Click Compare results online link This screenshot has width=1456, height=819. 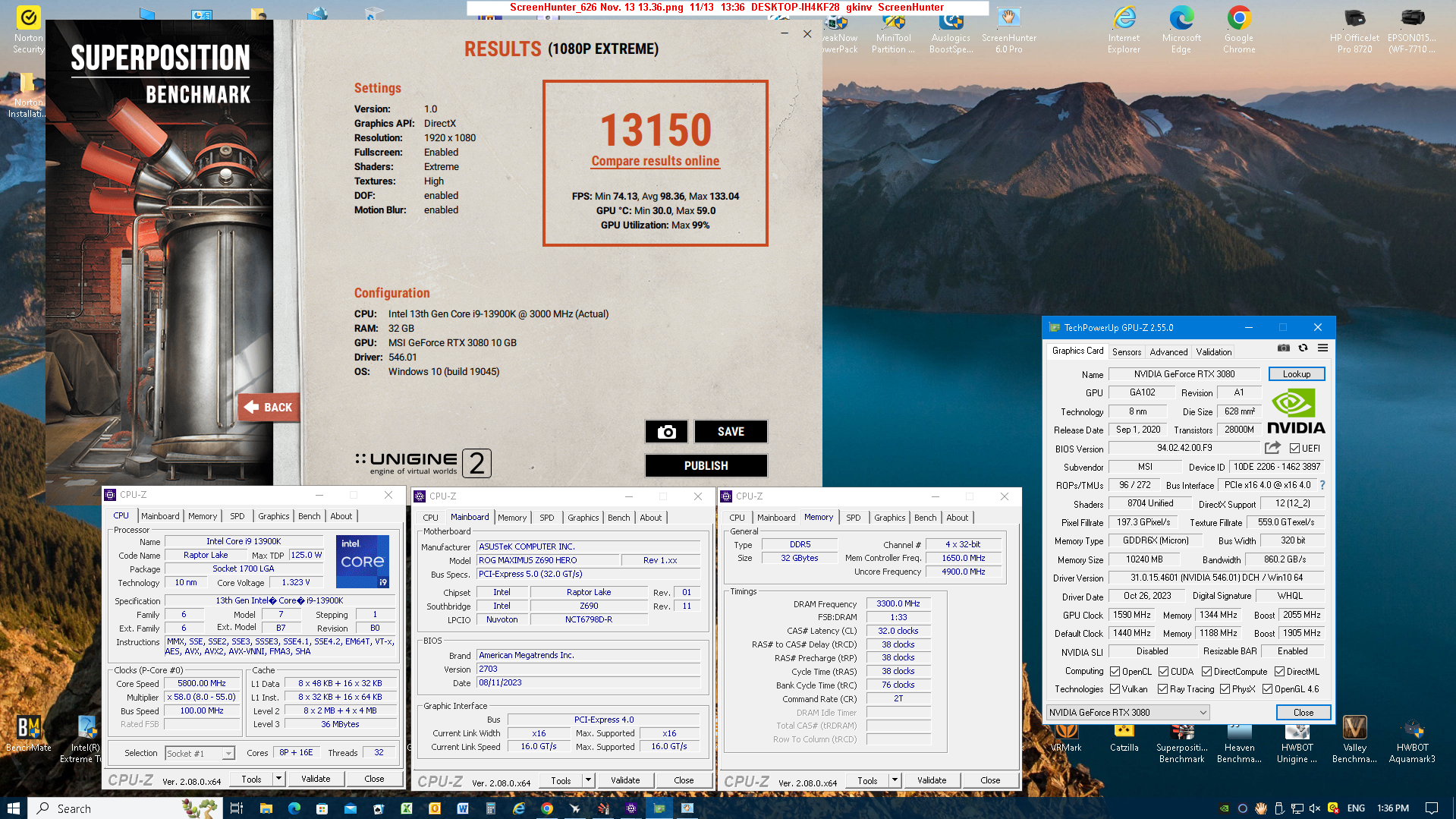pos(656,161)
